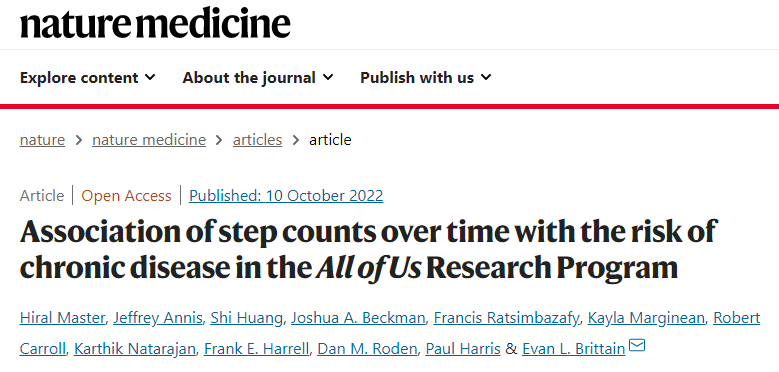View author Francis Ratsimbazafy
The image size is (779, 372).
pyautogui.click(x=506, y=318)
